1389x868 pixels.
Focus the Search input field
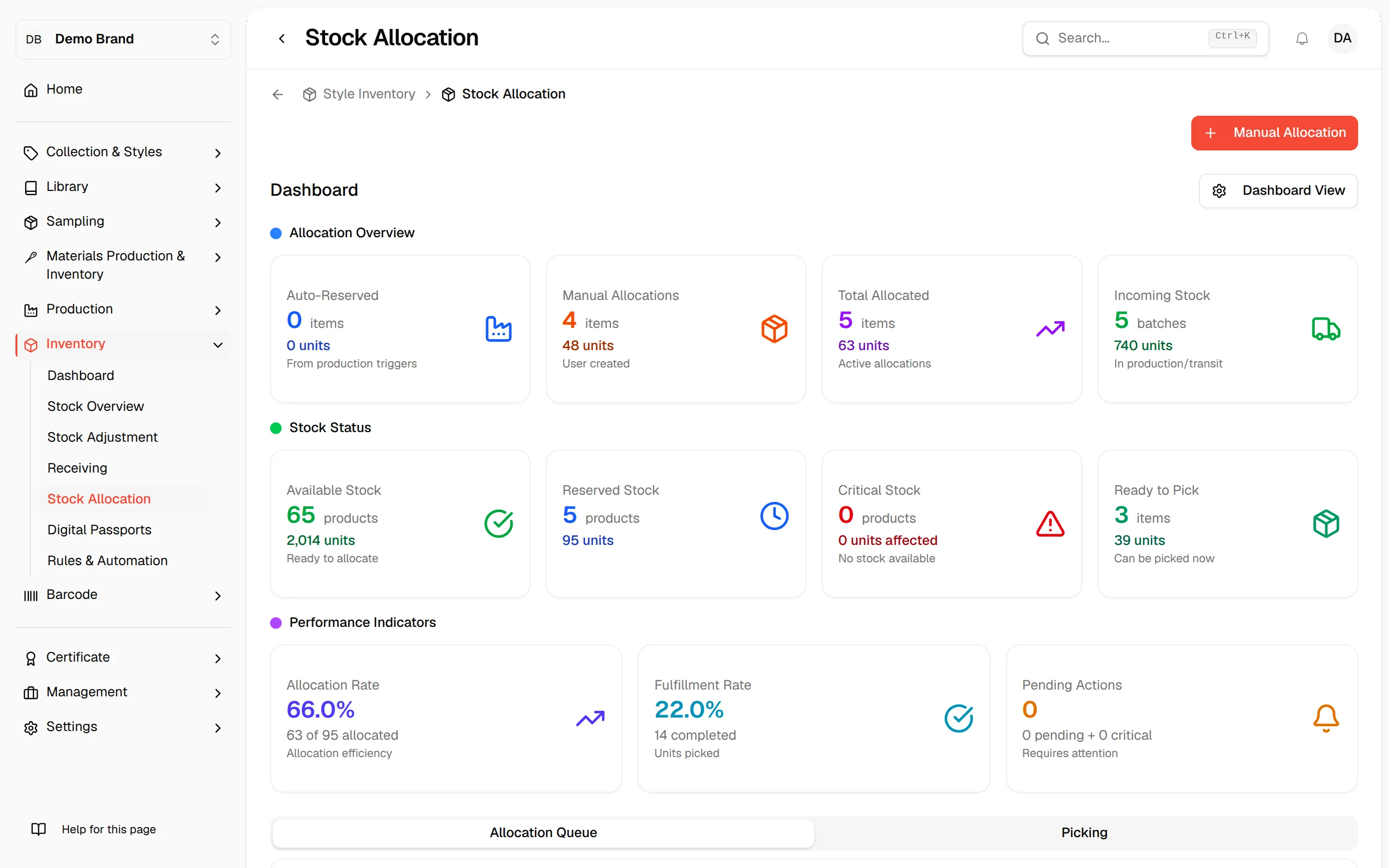[x=1145, y=39]
